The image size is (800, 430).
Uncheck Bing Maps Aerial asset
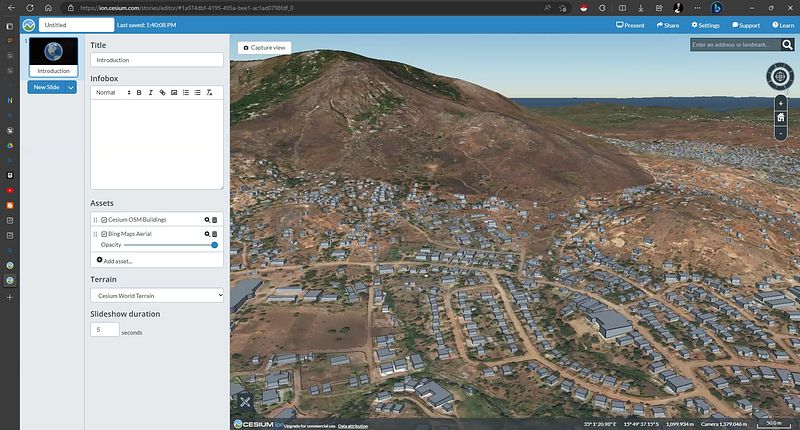point(104,233)
